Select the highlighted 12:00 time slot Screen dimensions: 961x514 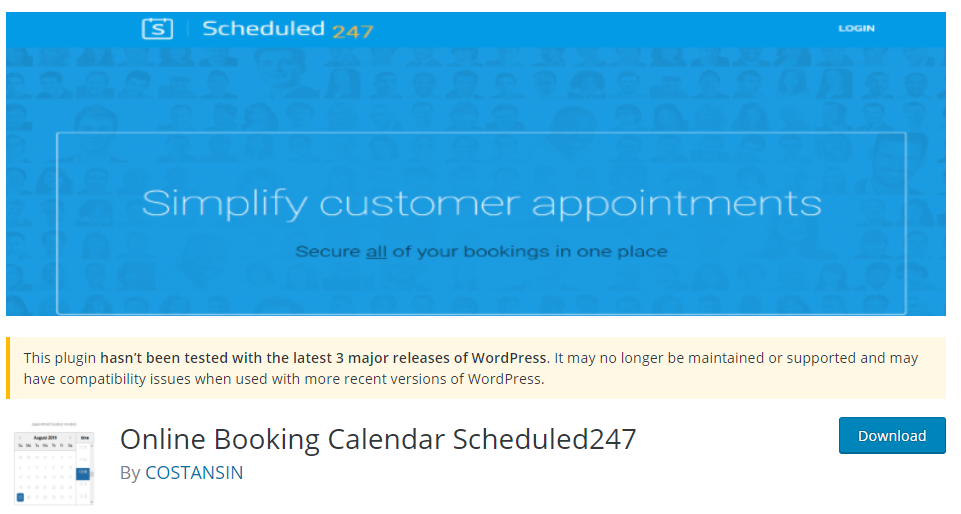coord(83,474)
